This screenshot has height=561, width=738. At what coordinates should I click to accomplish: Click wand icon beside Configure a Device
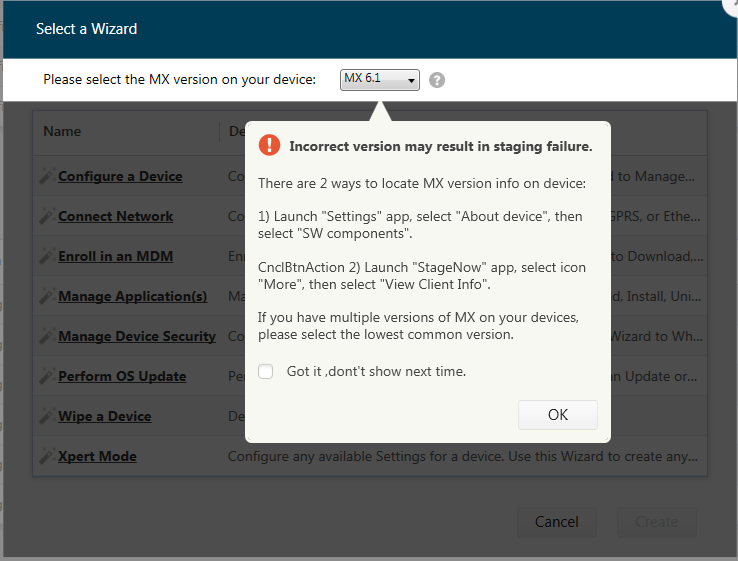[47, 176]
